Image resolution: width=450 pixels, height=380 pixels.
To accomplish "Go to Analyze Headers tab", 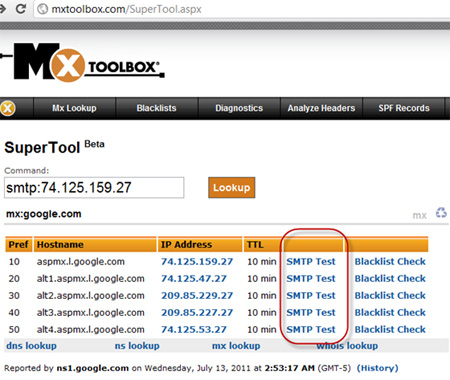I will 321,108.
